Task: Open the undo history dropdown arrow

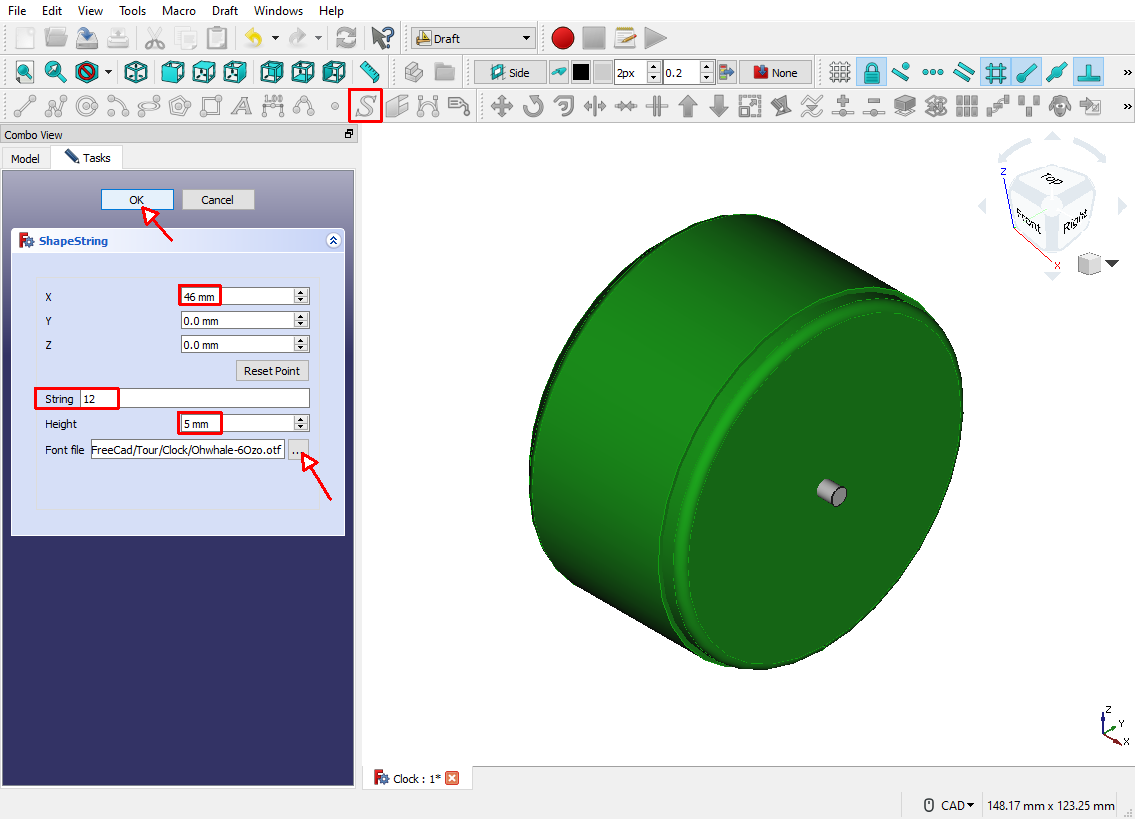Action: click(275, 38)
